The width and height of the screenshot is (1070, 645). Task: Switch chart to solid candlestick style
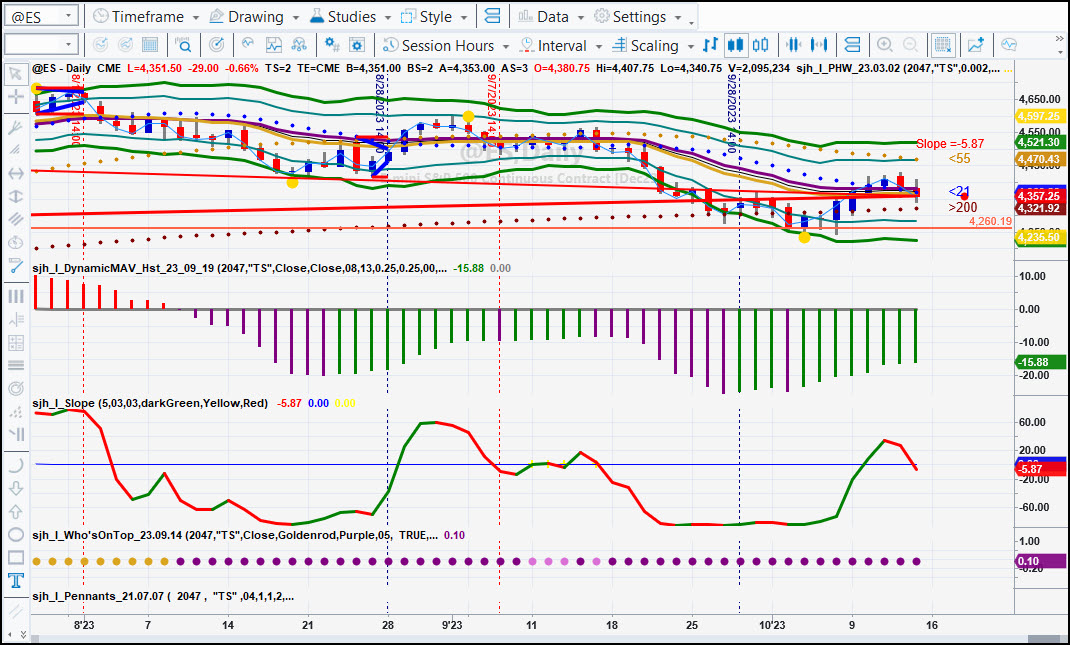tap(735, 45)
